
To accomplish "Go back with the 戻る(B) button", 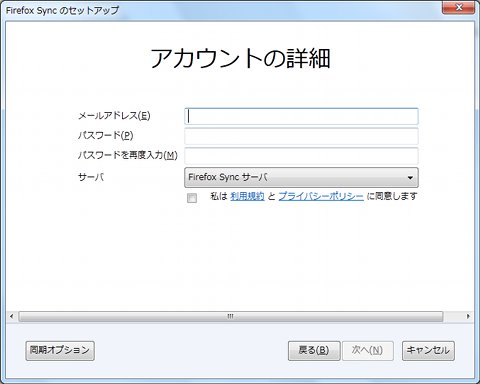I will 314,351.
